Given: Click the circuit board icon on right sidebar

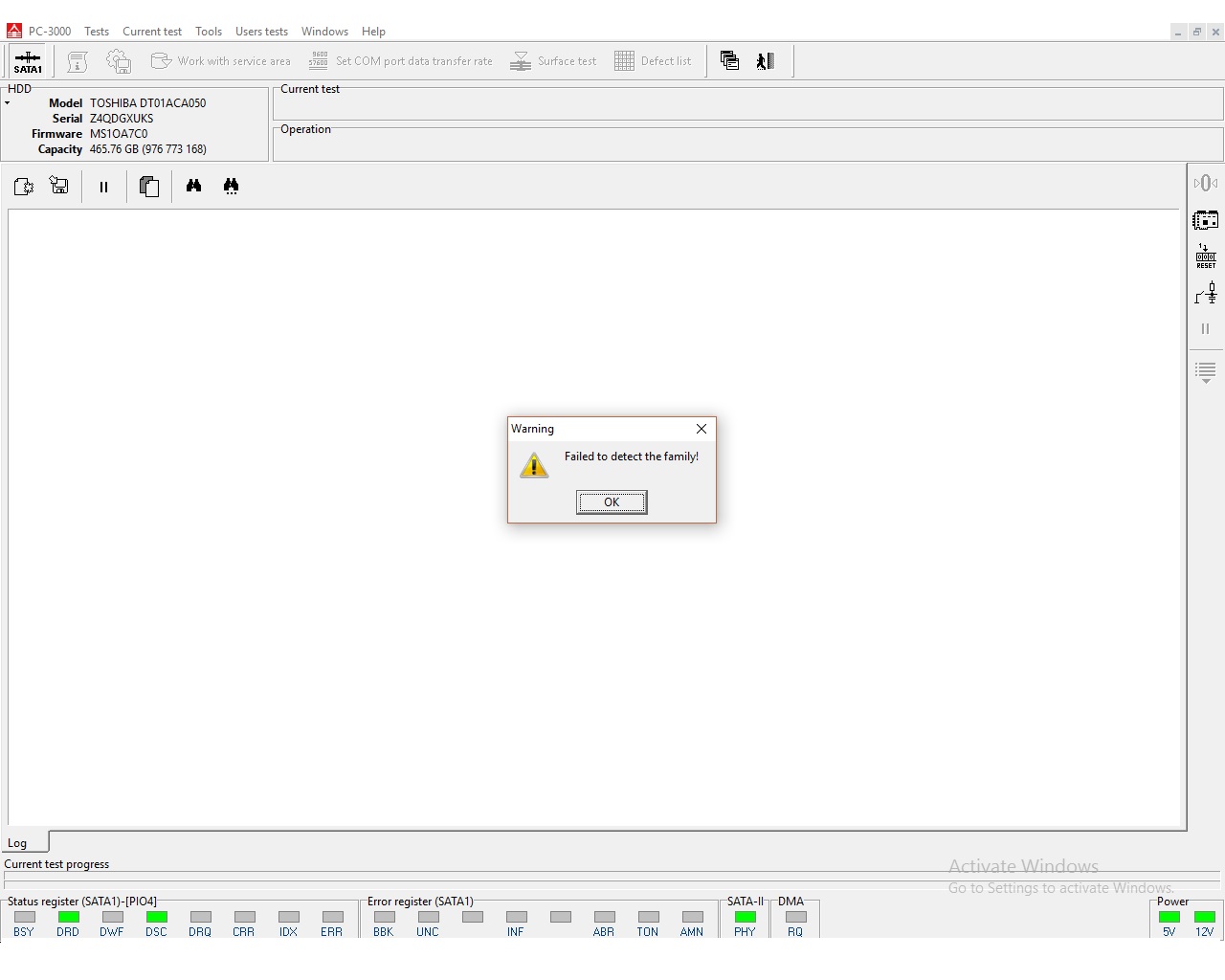Looking at the screenshot, I should tap(1206, 220).
